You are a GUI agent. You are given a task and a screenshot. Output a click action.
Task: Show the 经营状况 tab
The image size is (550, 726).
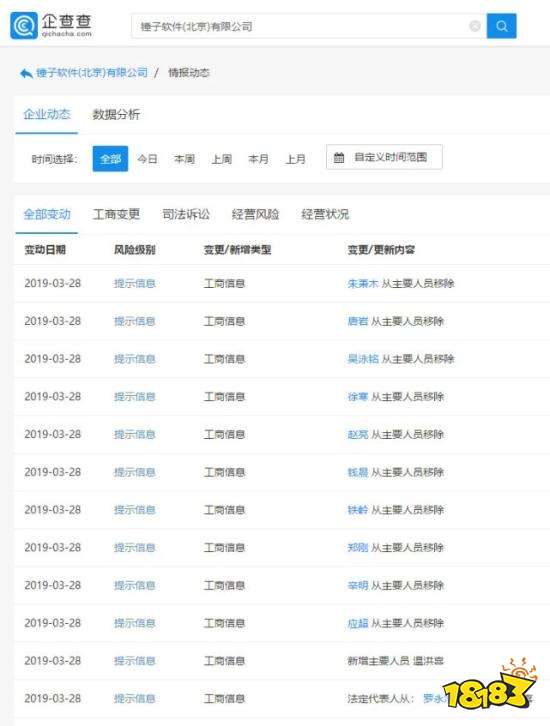(325, 214)
